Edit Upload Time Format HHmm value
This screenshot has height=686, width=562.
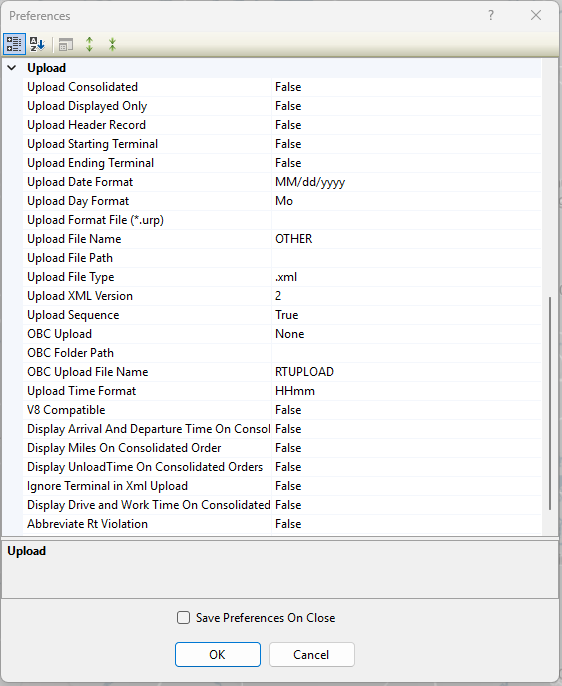click(406, 391)
